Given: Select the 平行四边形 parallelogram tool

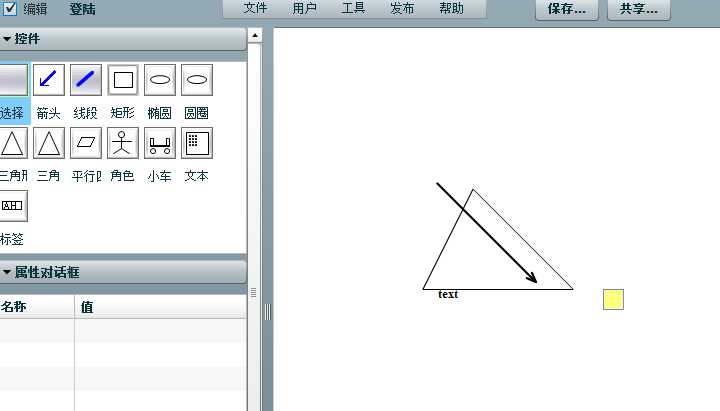Looking at the screenshot, I should [x=86, y=143].
